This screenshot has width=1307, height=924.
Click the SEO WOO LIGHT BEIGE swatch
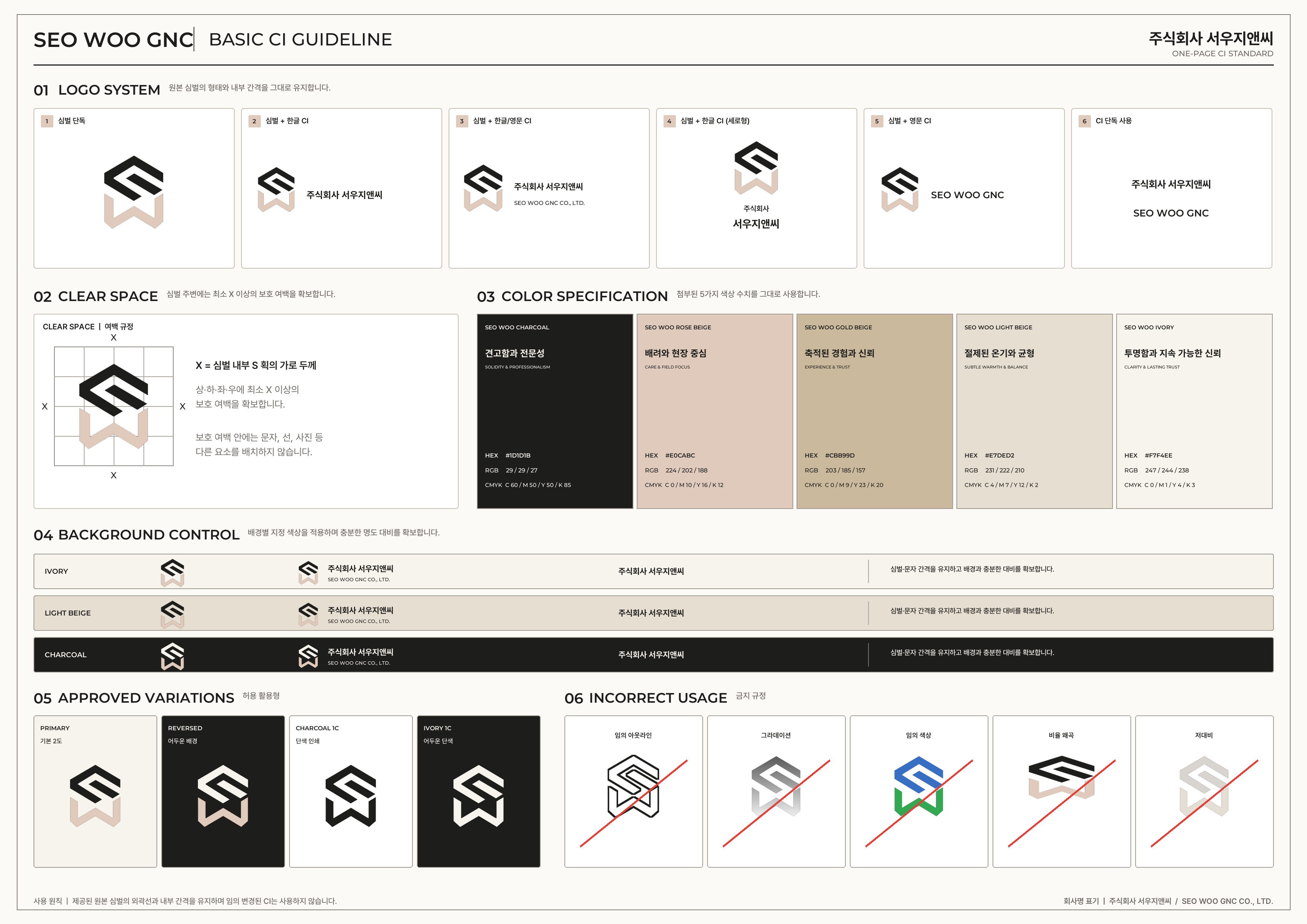pyautogui.click(x=1034, y=411)
